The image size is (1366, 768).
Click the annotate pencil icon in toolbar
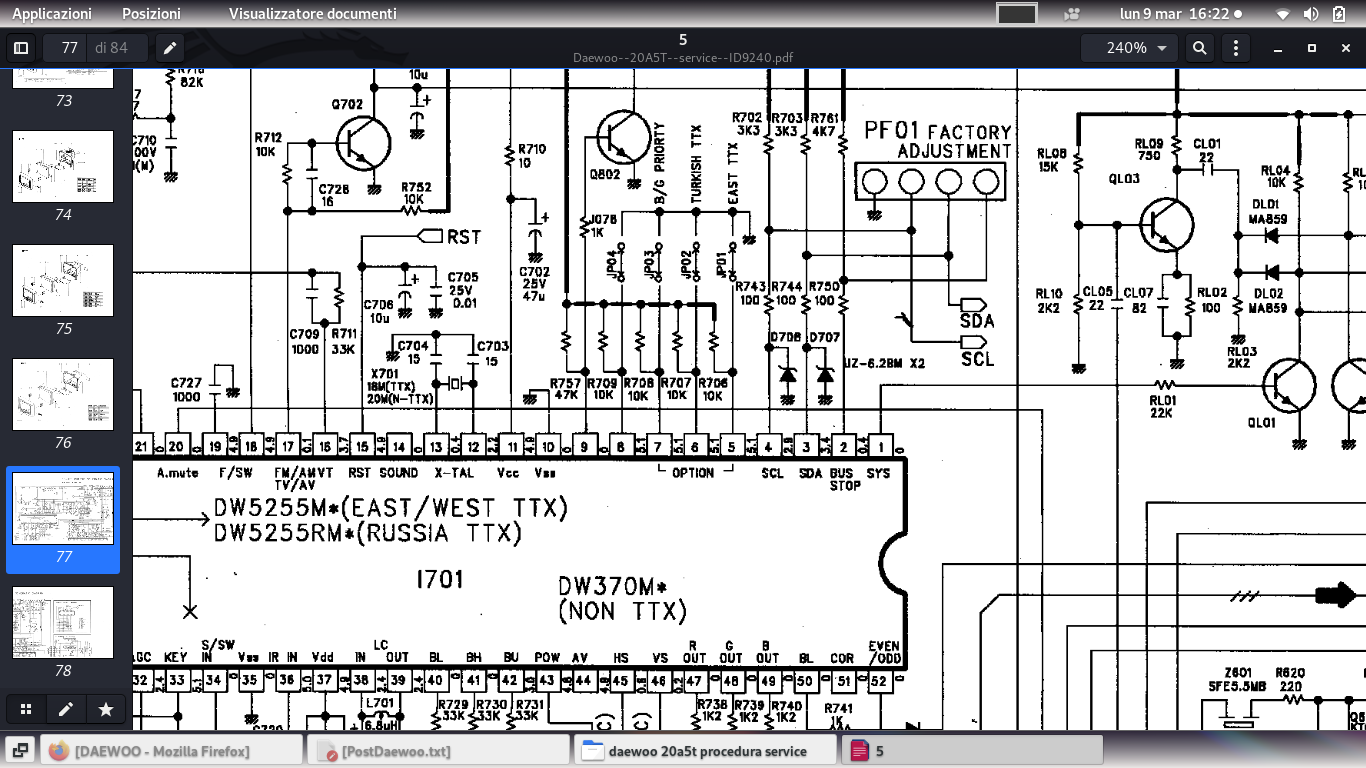tap(170, 48)
